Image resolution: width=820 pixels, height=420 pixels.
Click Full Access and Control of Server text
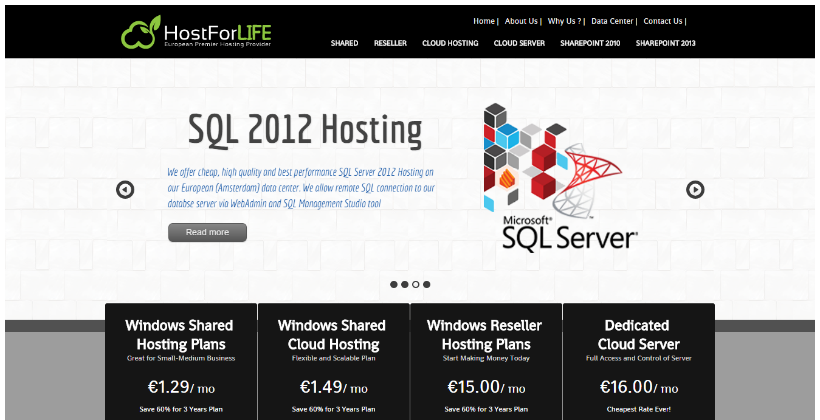click(x=639, y=359)
